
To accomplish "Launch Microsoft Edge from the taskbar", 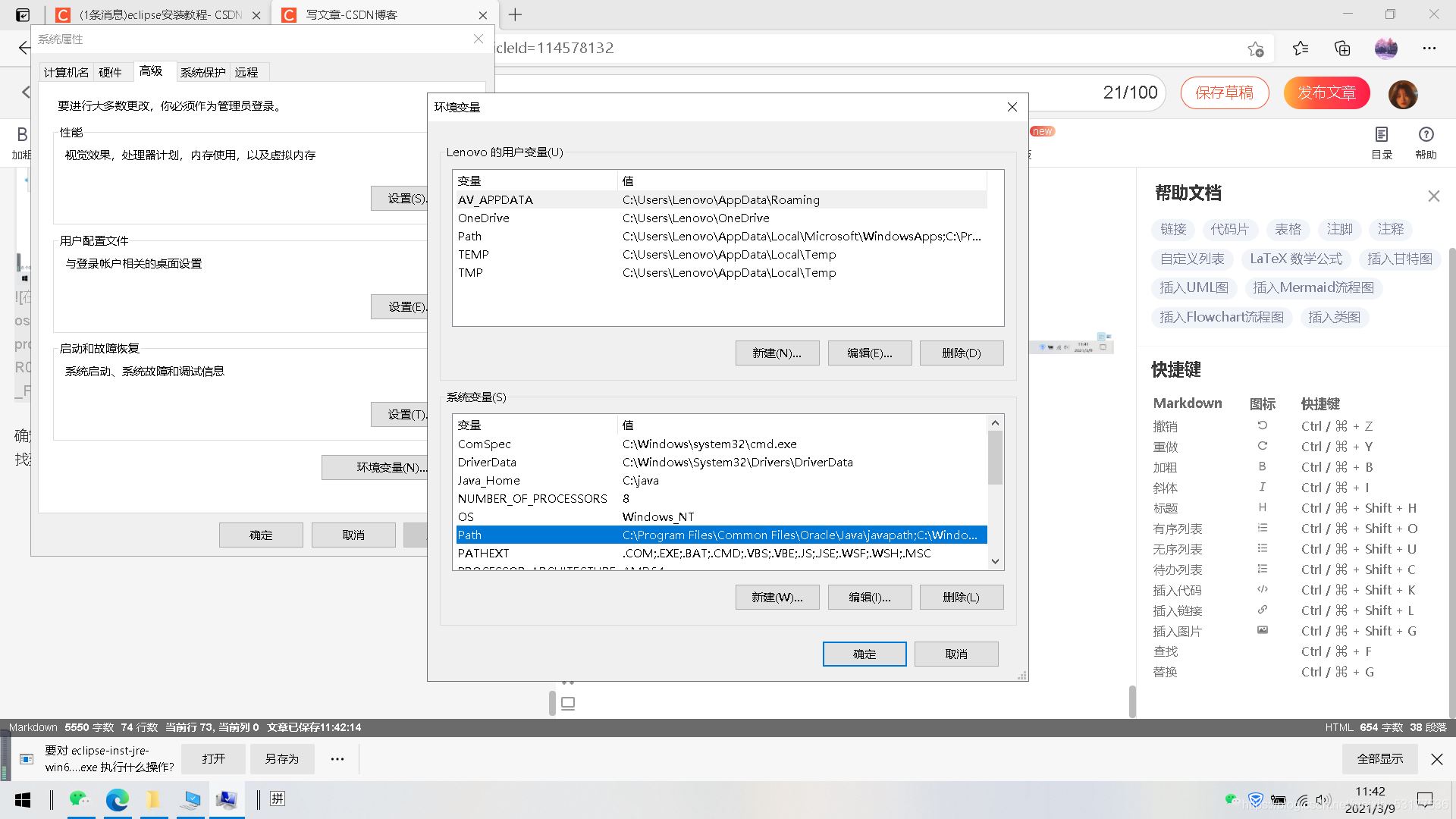I will coord(118,799).
